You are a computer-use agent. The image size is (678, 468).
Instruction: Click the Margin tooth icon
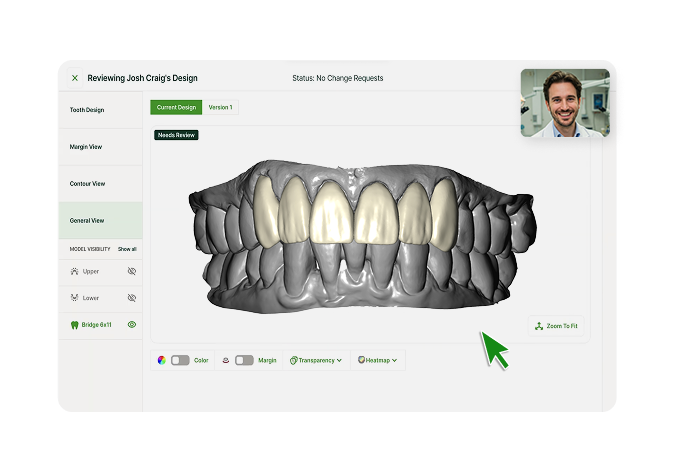[226, 360]
